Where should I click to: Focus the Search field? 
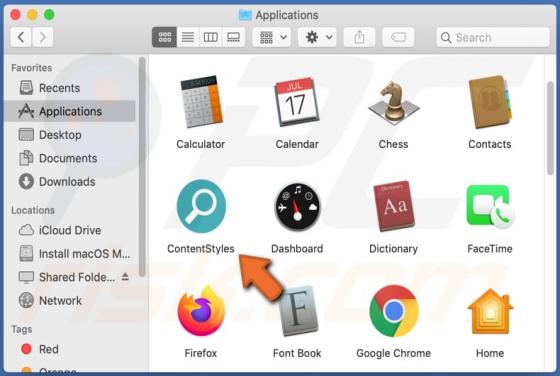tap(493, 37)
